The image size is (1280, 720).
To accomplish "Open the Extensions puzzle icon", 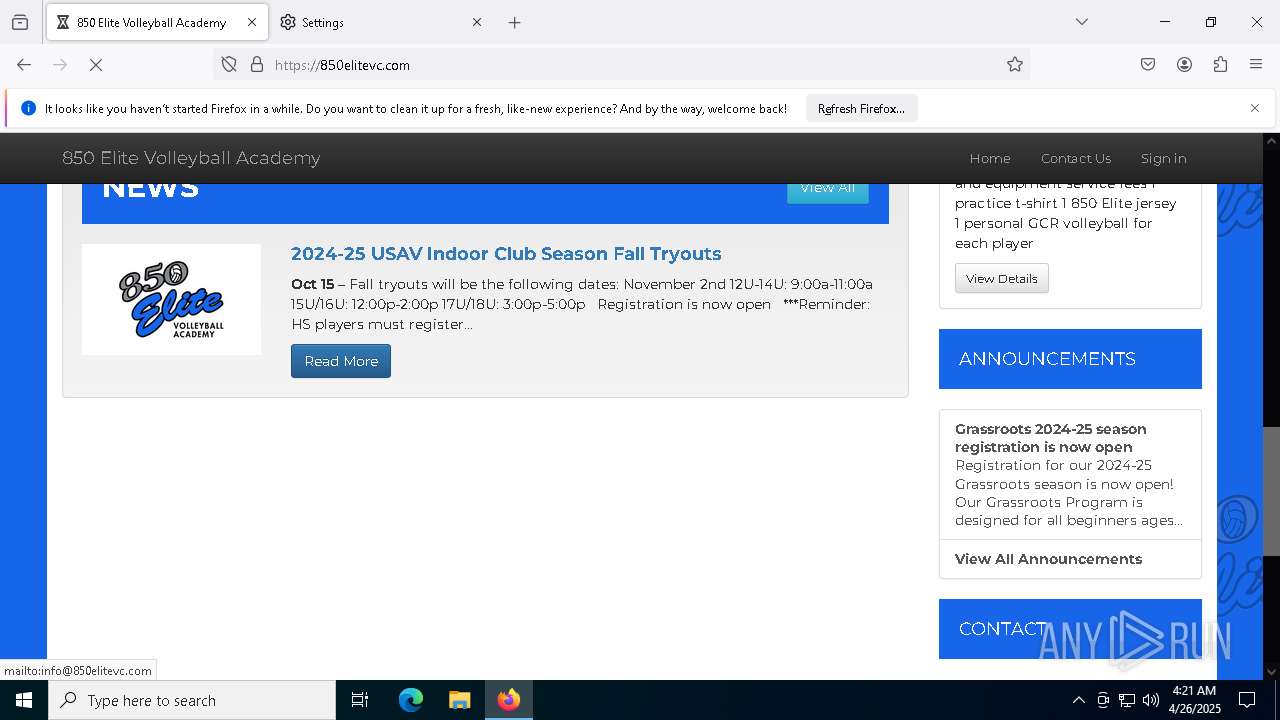I will point(1220,65).
